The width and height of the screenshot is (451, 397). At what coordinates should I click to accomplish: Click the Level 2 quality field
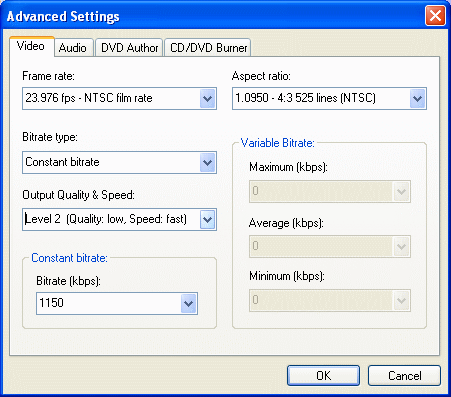[119, 220]
